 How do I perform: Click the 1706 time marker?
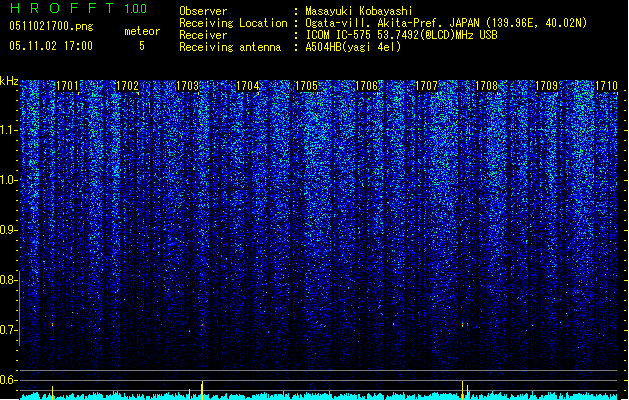[367, 86]
